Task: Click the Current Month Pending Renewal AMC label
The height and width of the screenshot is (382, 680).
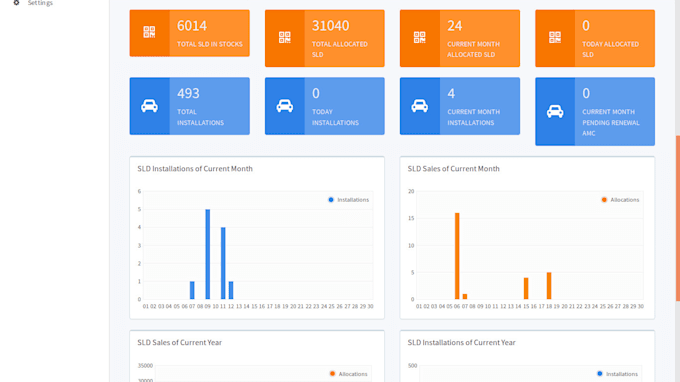Action: pos(611,122)
